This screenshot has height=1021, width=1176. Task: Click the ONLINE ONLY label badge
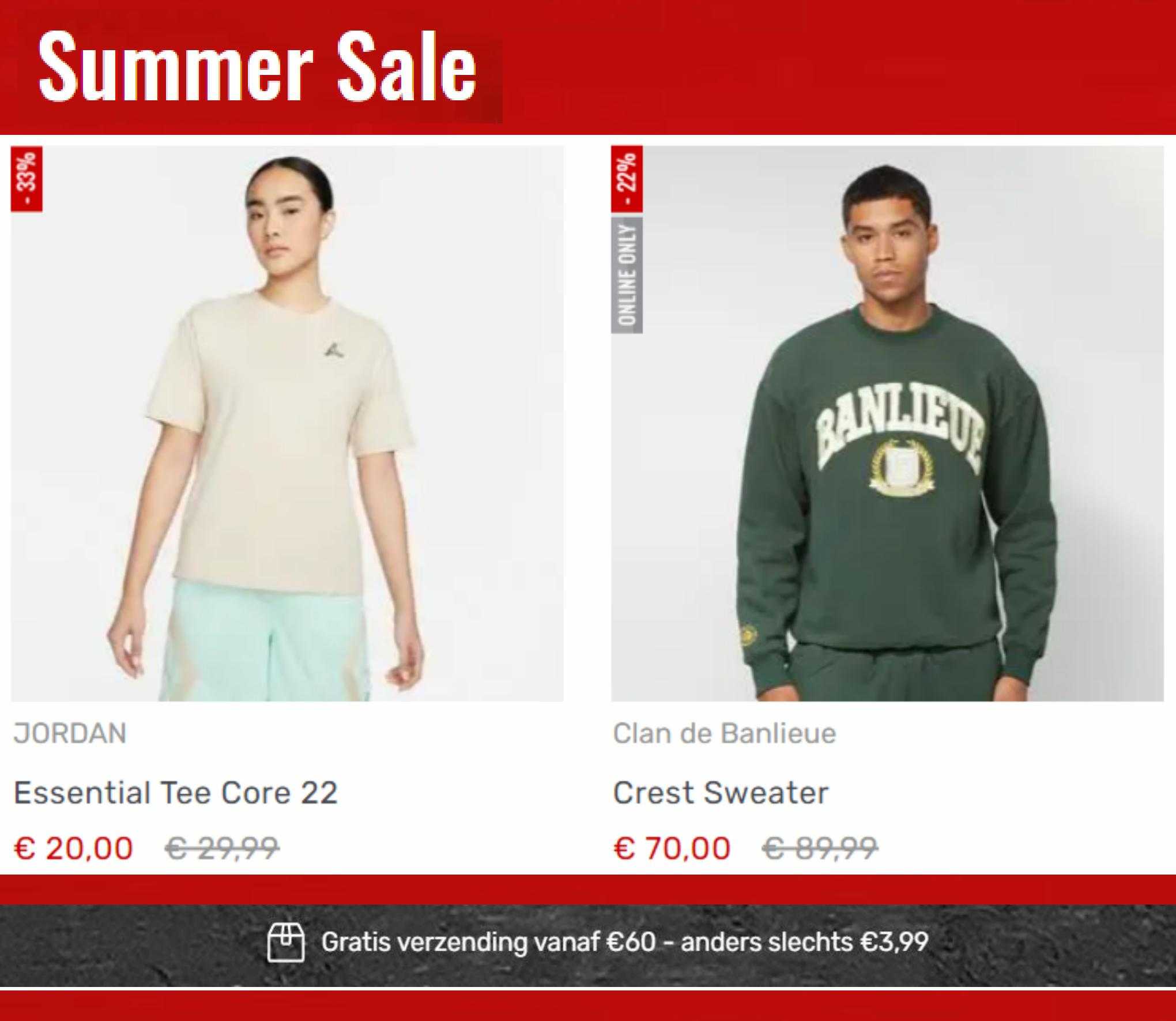click(x=627, y=276)
